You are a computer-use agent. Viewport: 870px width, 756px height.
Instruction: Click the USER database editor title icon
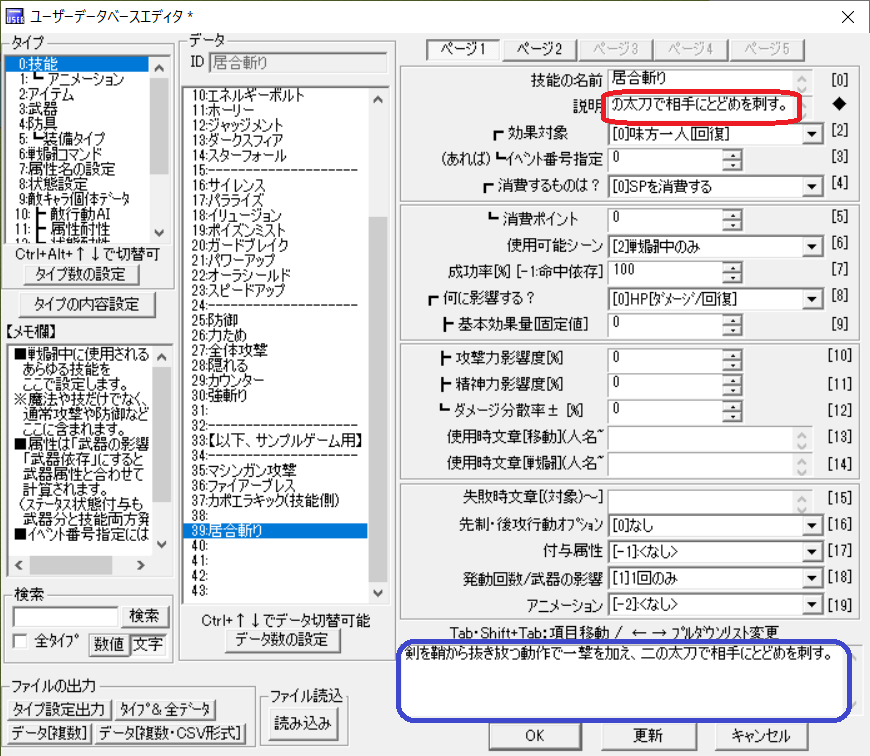[14, 16]
